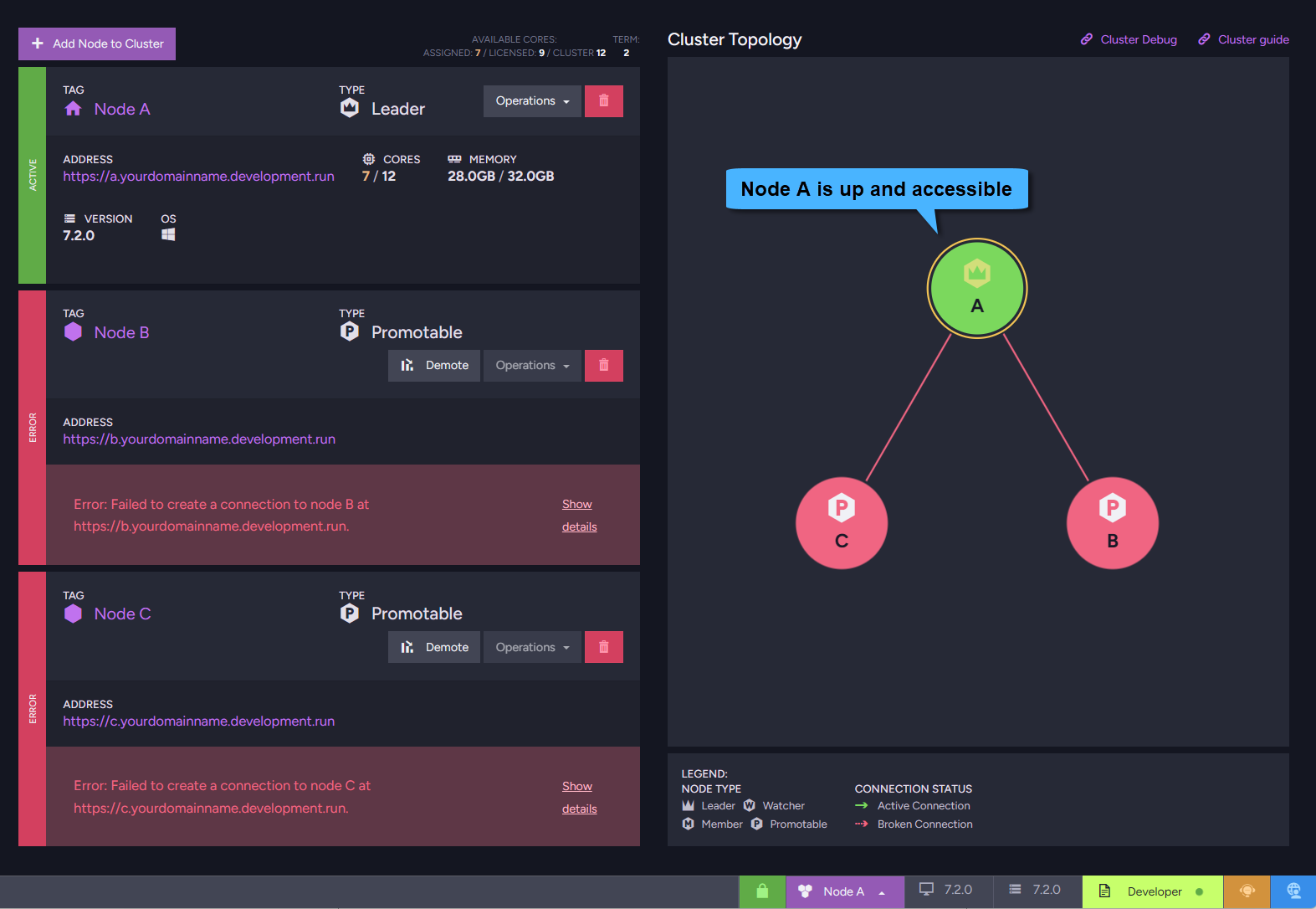Demote Node B
The width and height of the screenshot is (1316, 909).
point(434,366)
